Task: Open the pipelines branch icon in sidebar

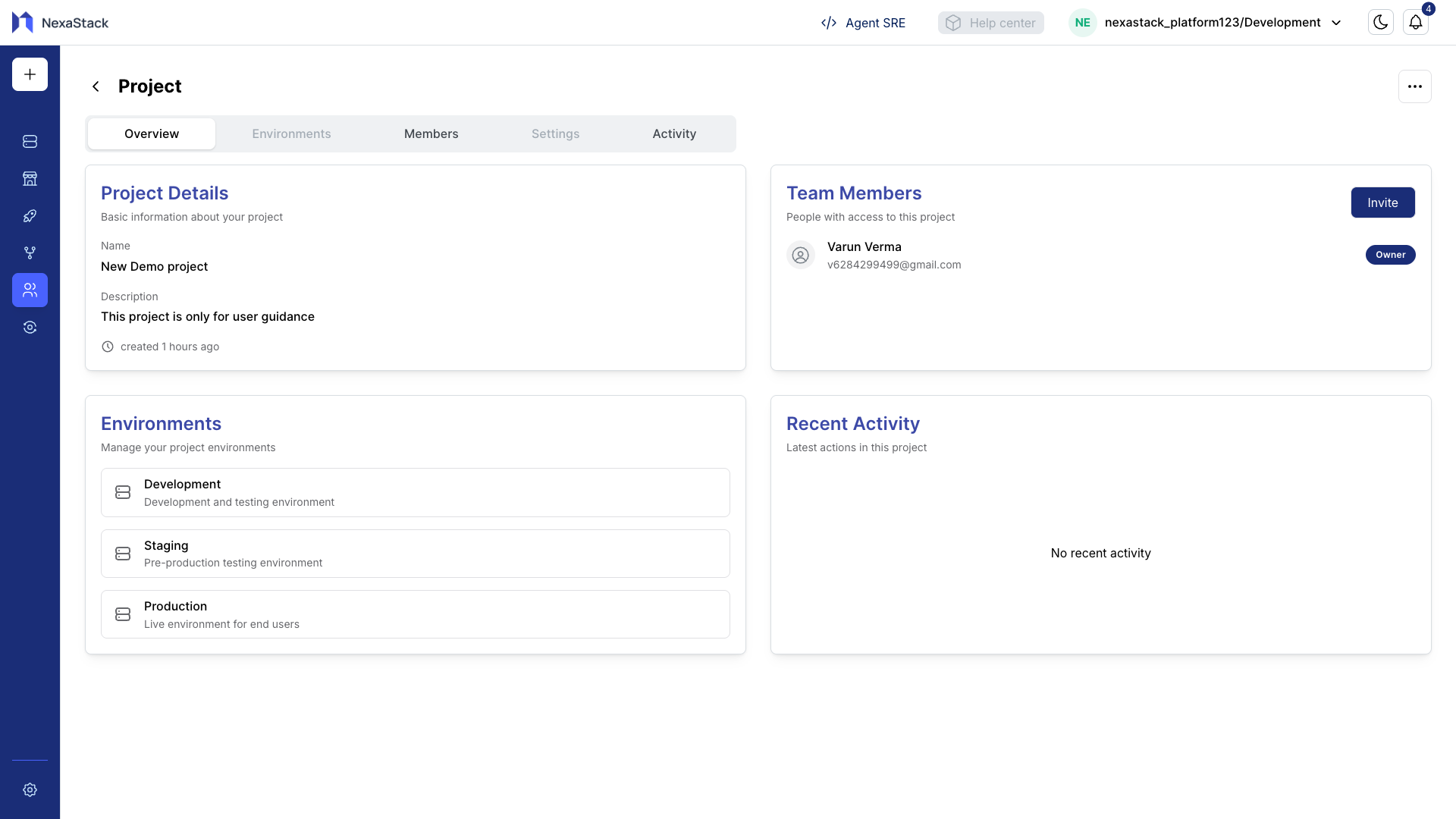Action: (29, 253)
